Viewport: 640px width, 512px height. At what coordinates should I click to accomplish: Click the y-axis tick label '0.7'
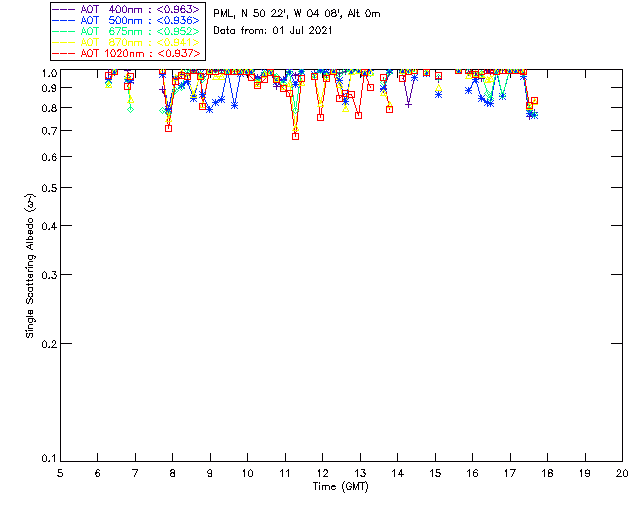click(49, 131)
